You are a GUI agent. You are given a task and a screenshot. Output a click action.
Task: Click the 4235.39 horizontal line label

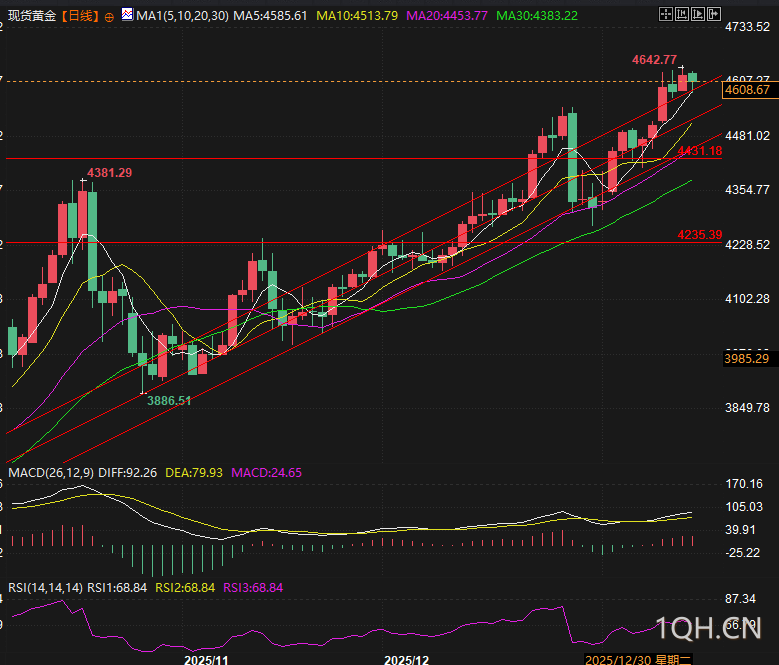click(700, 235)
